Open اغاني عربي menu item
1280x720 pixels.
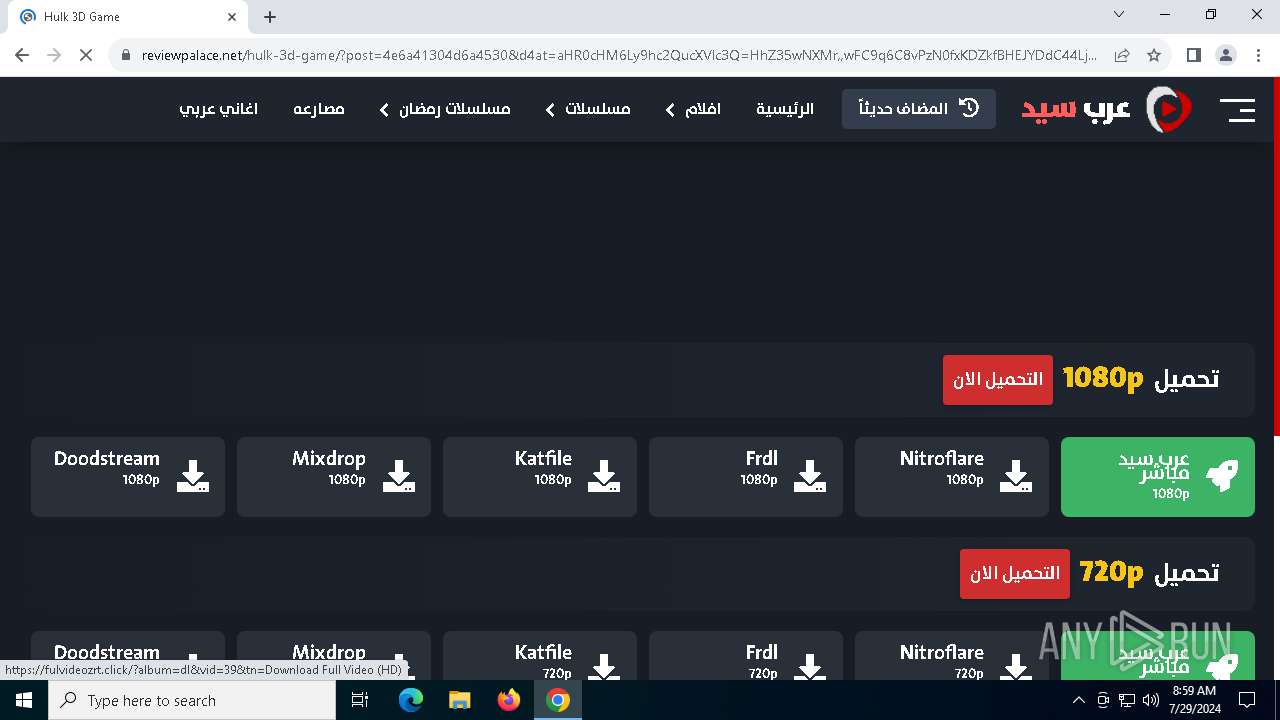pyautogui.click(x=219, y=109)
